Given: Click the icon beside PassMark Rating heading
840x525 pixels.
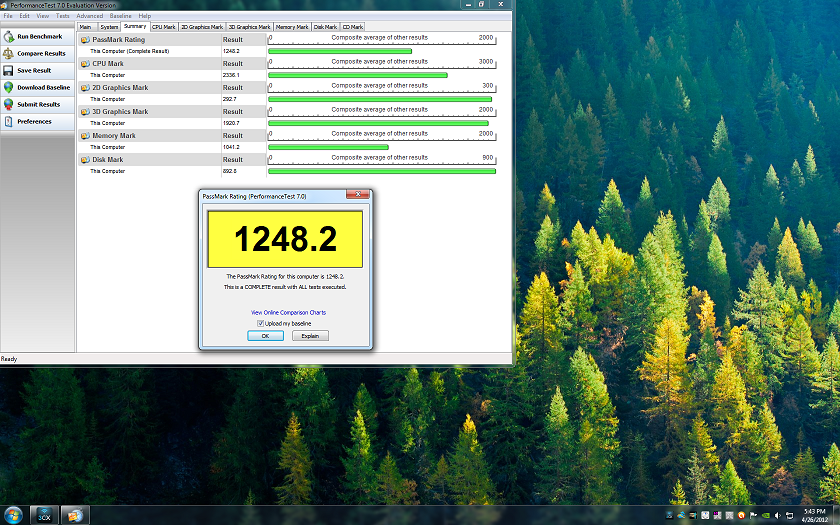Looking at the screenshot, I should click(x=84, y=40).
